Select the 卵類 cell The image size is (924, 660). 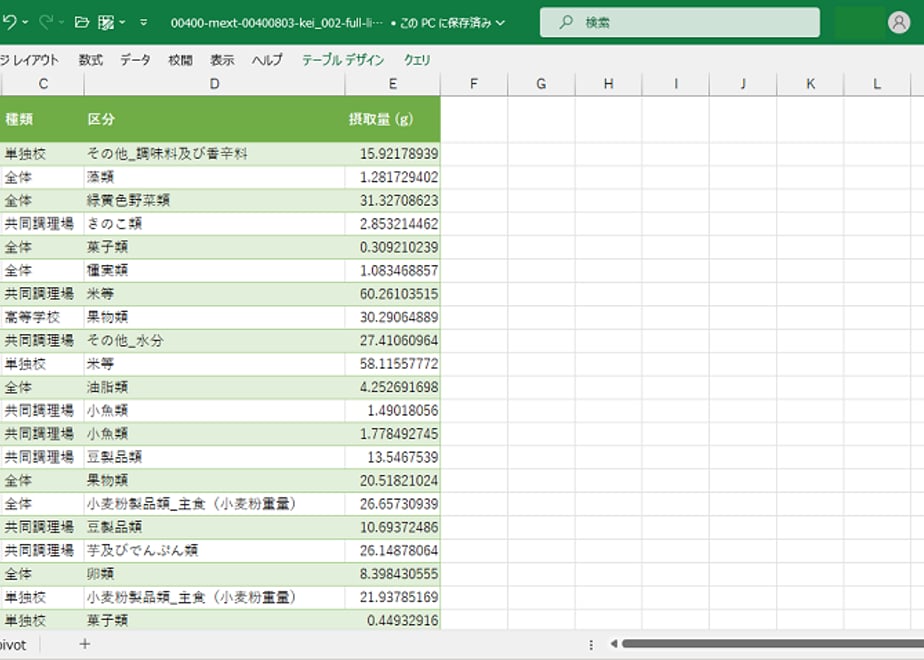pyautogui.click(x=214, y=574)
